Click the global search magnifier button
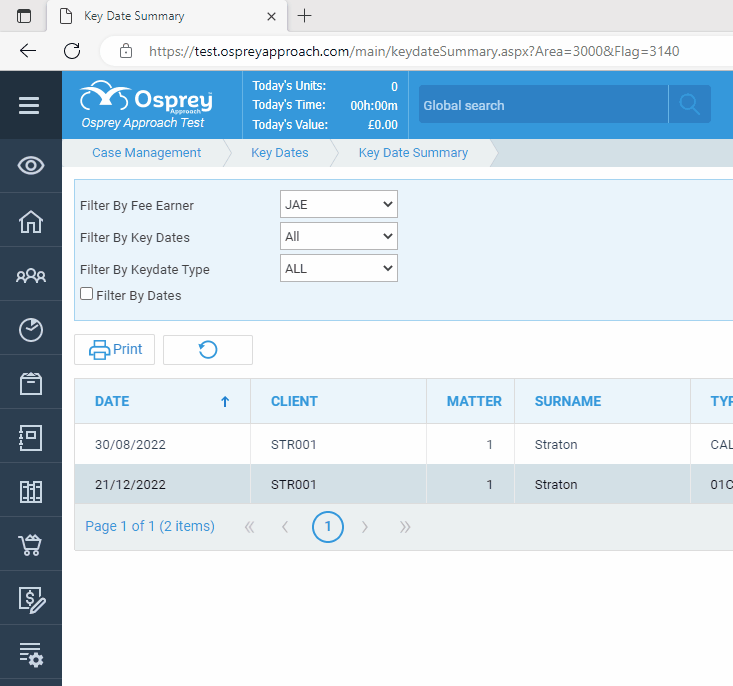The height and width of the screenshot is (686, 733). click(690, 104)
